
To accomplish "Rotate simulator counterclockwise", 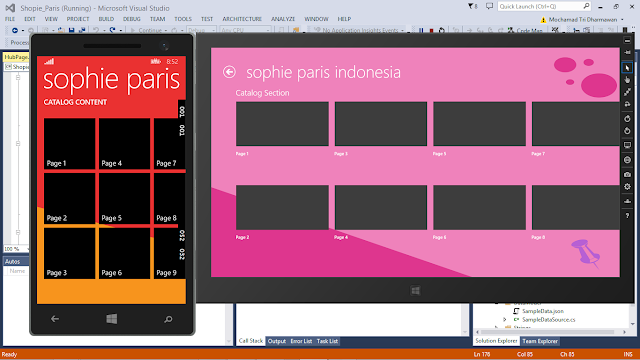I will coord(627,131).
